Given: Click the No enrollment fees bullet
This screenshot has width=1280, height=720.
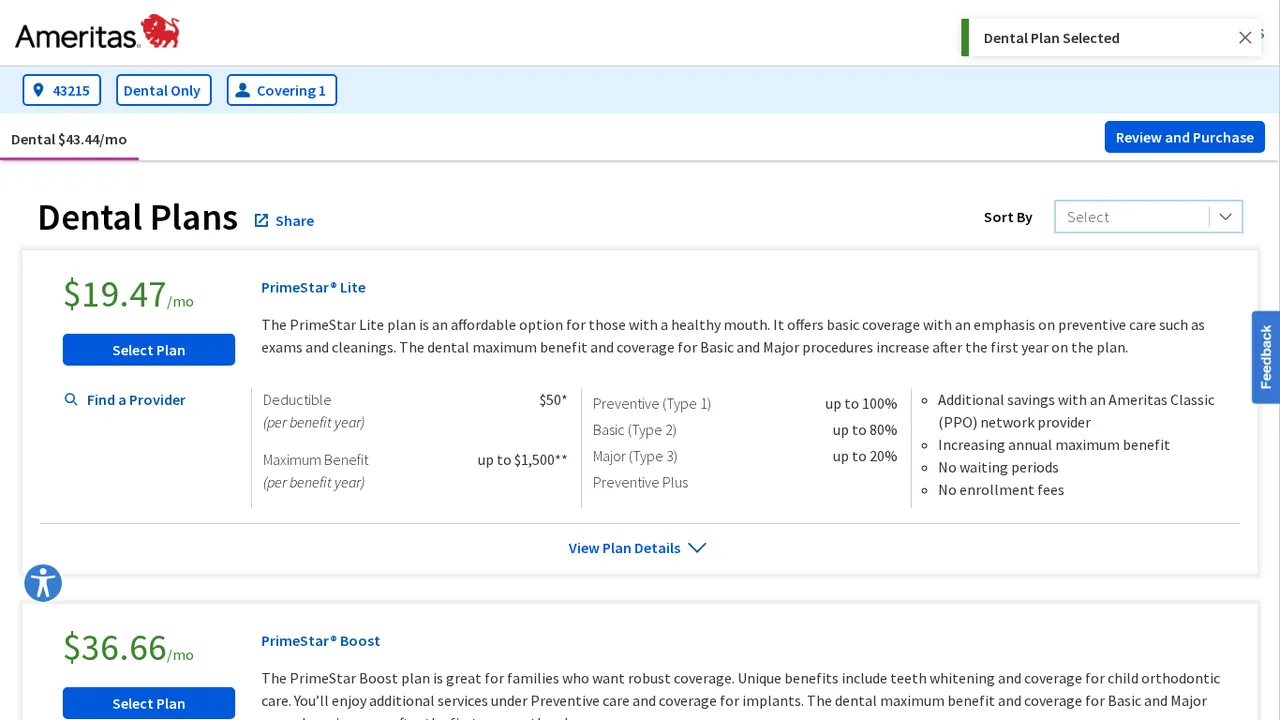Looking at the screenshot, I should (1001, 490).
